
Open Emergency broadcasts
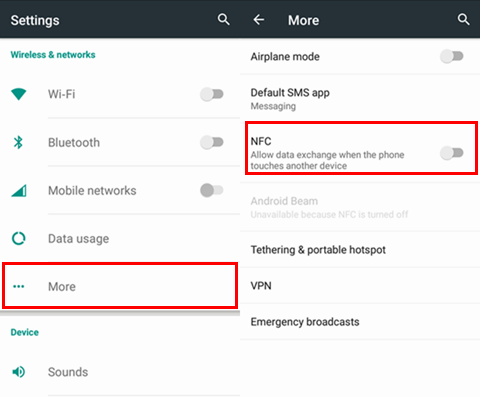pyautogui.click(x=360, y=322)
